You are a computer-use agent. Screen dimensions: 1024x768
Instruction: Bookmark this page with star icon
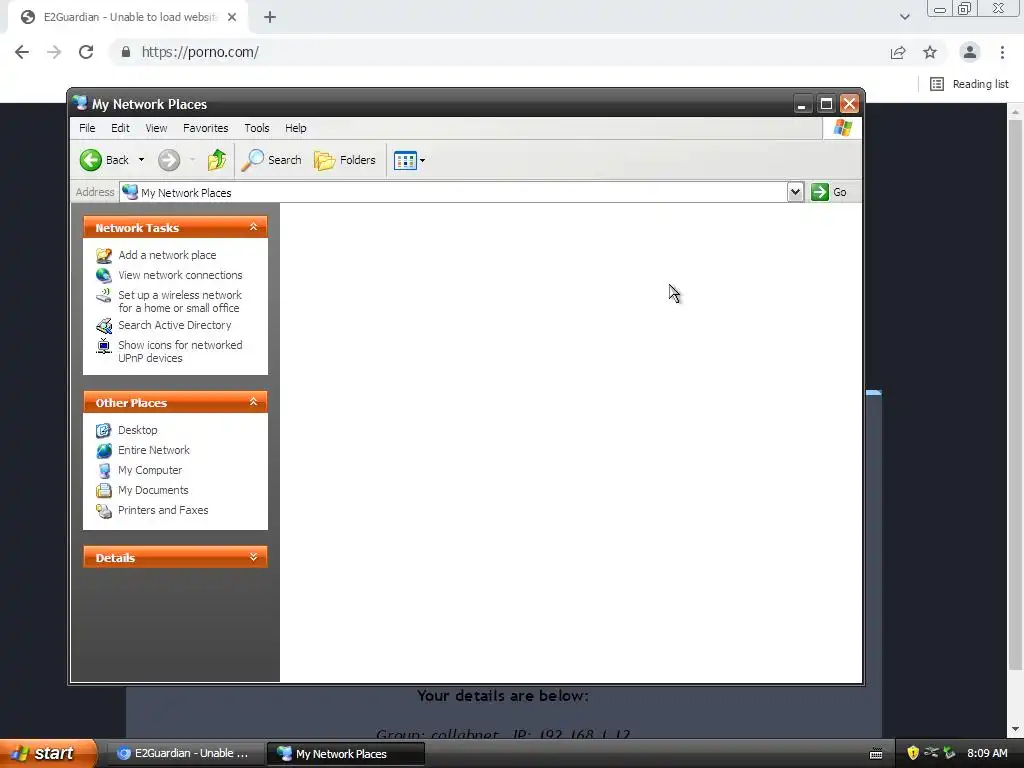tap(930, 52)
